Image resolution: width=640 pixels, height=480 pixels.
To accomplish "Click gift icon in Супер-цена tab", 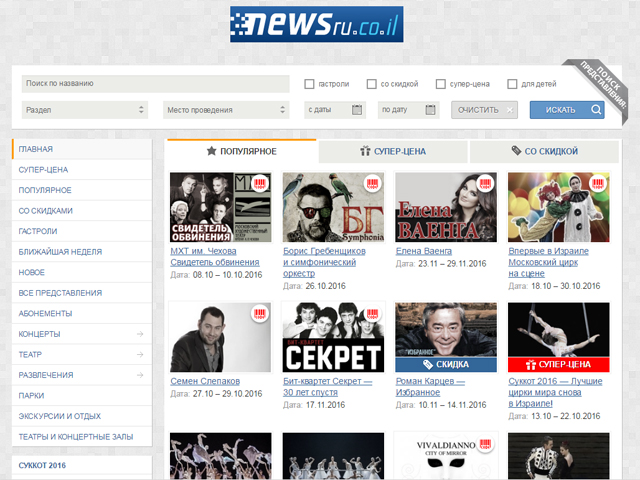I will click(365, 151).
